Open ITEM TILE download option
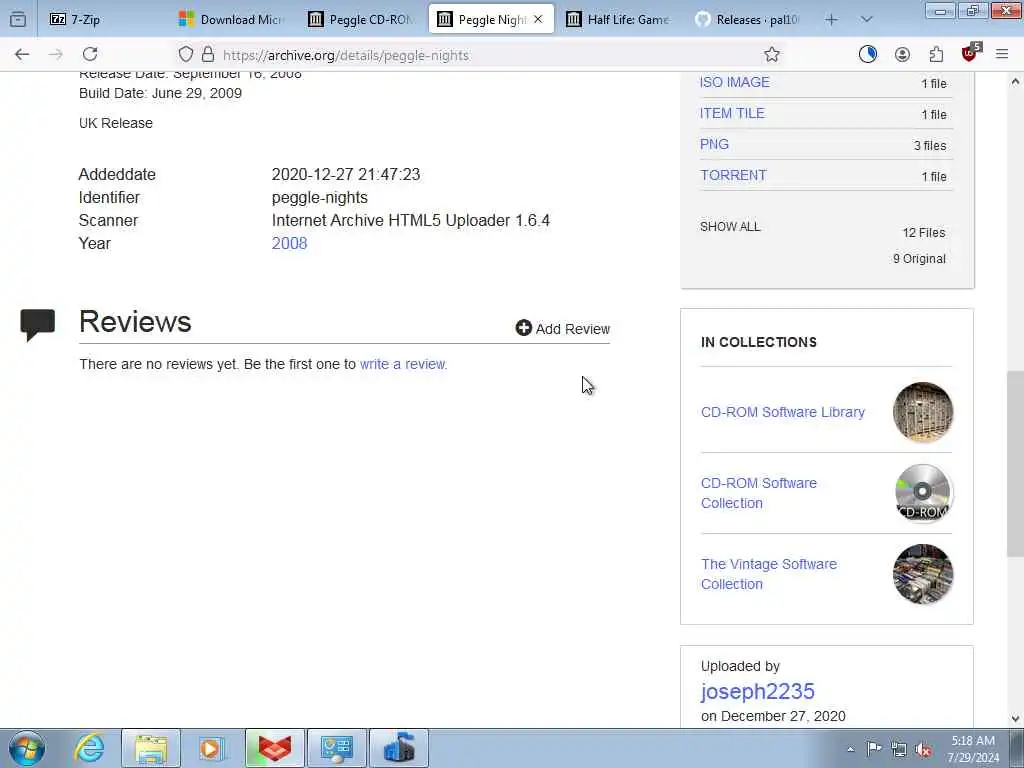Image resolution: width=1024 pixels, height=768 pixels. click(x=732, y=114)
